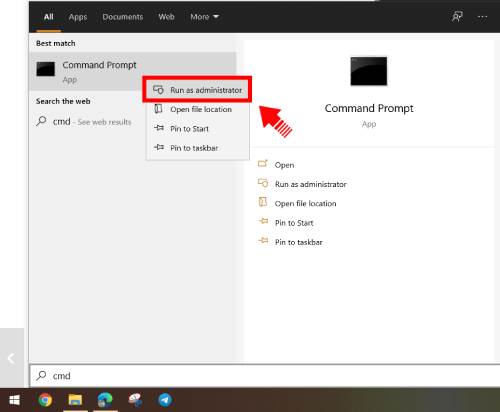The image size is (500, 412).
Task: Switch to the Apps tab
Action: pyautogui.click(x=78, y=17)
